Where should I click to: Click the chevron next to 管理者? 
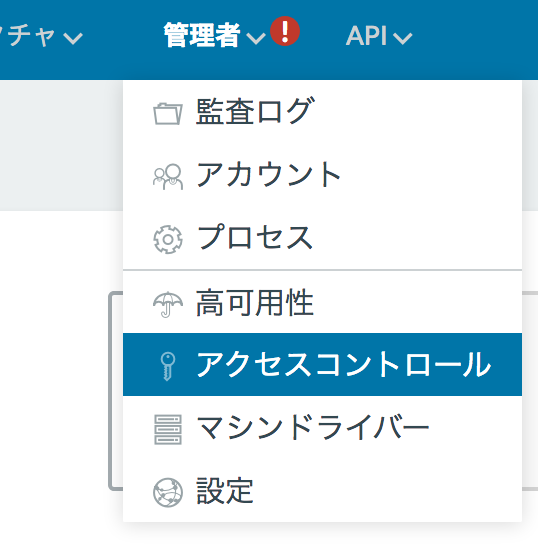(x=256, y=38)
